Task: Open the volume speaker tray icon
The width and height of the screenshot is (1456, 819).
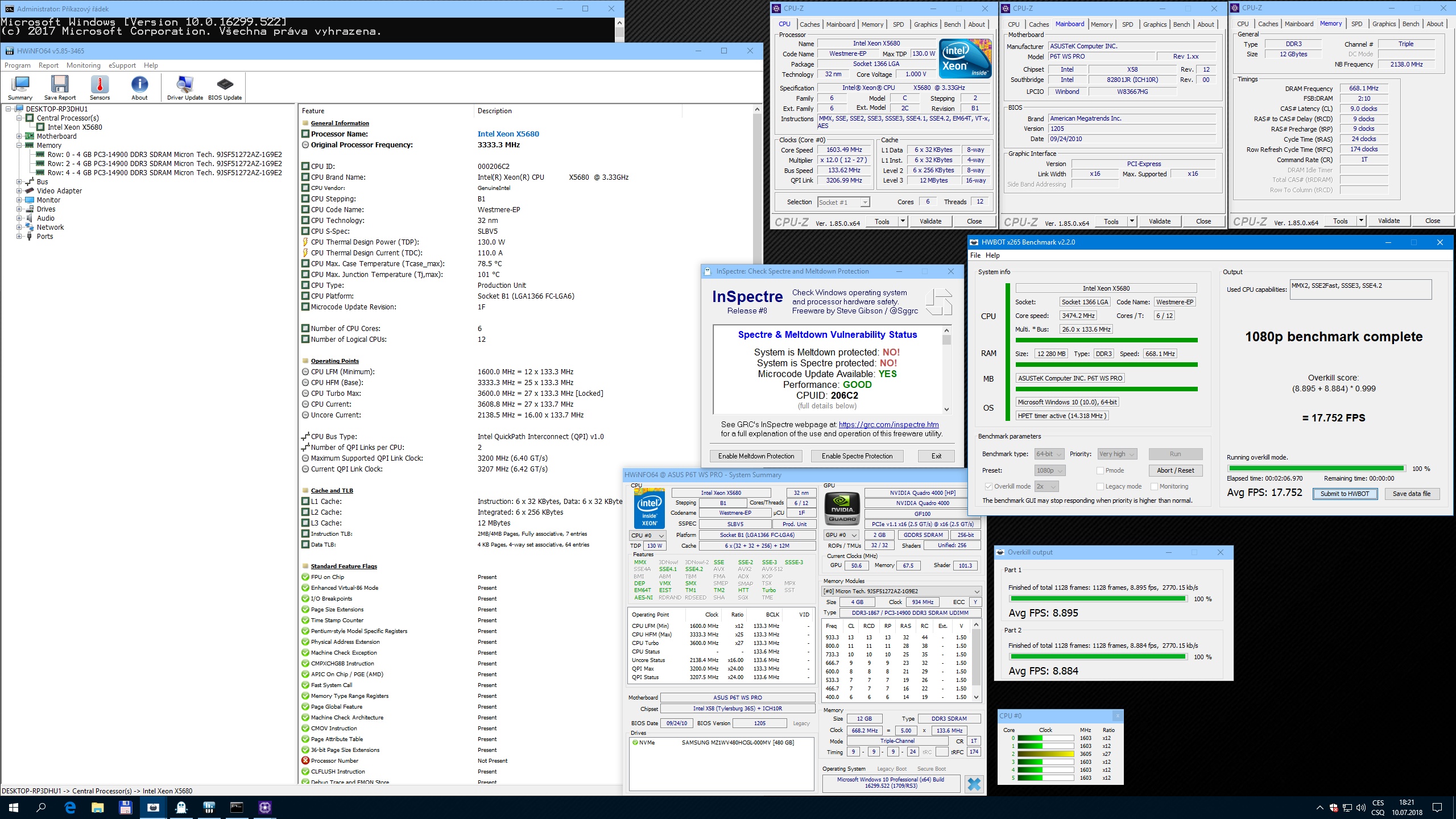Action: pyautogui.click(x=1361, y=808)
